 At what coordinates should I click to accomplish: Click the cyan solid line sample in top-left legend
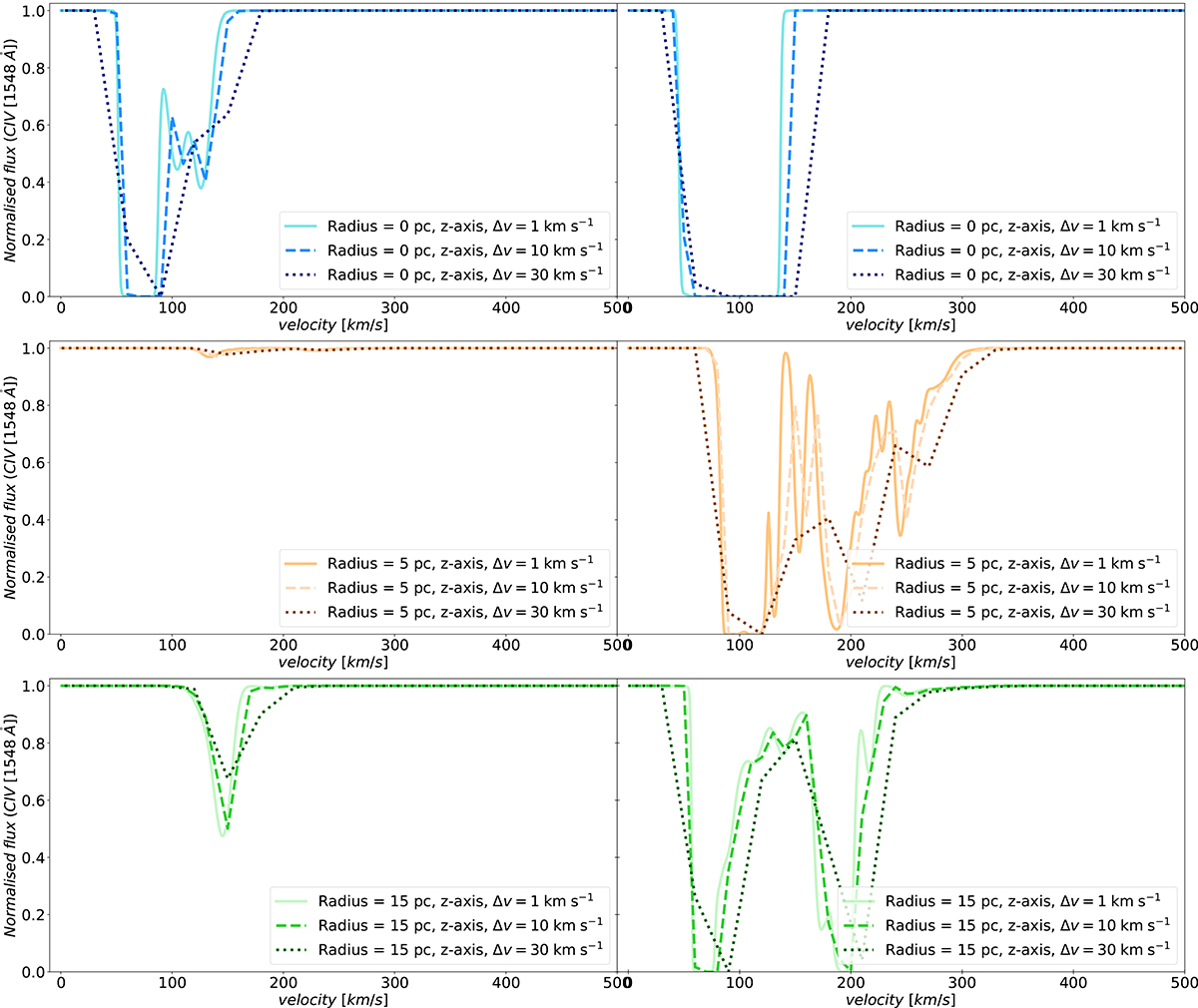point(299,228)
